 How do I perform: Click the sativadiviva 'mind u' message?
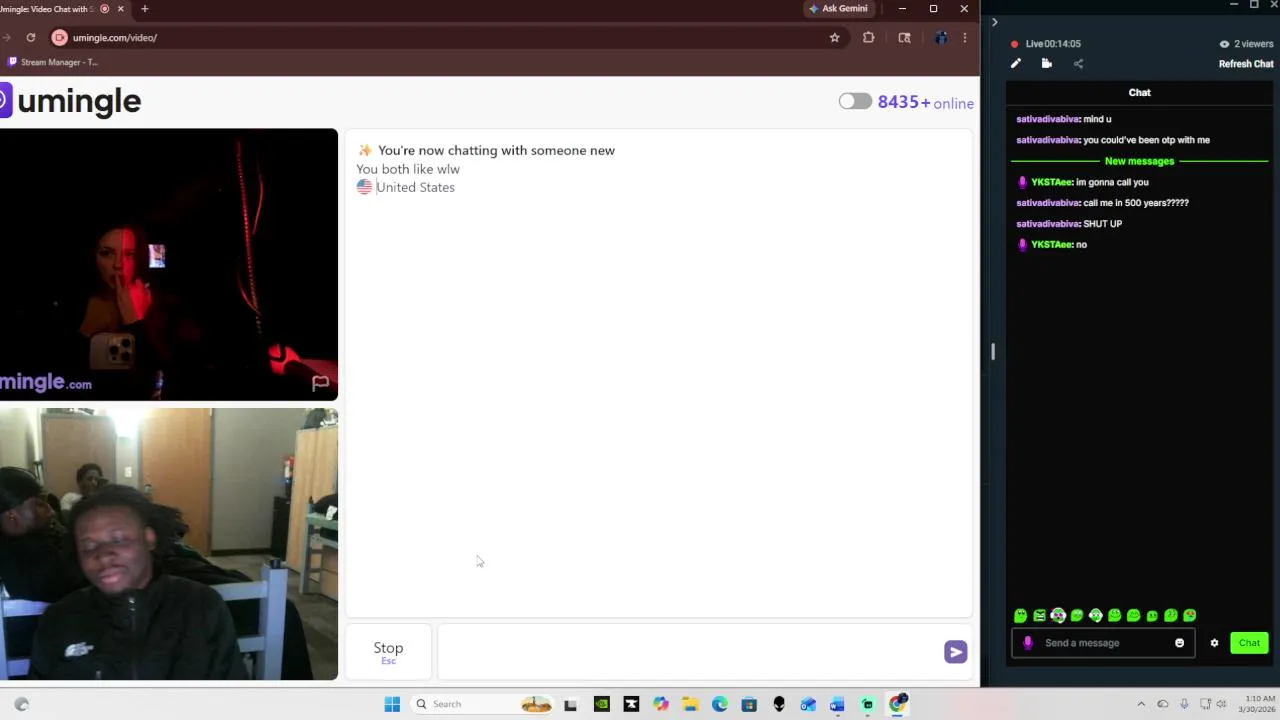(1064, 119)
